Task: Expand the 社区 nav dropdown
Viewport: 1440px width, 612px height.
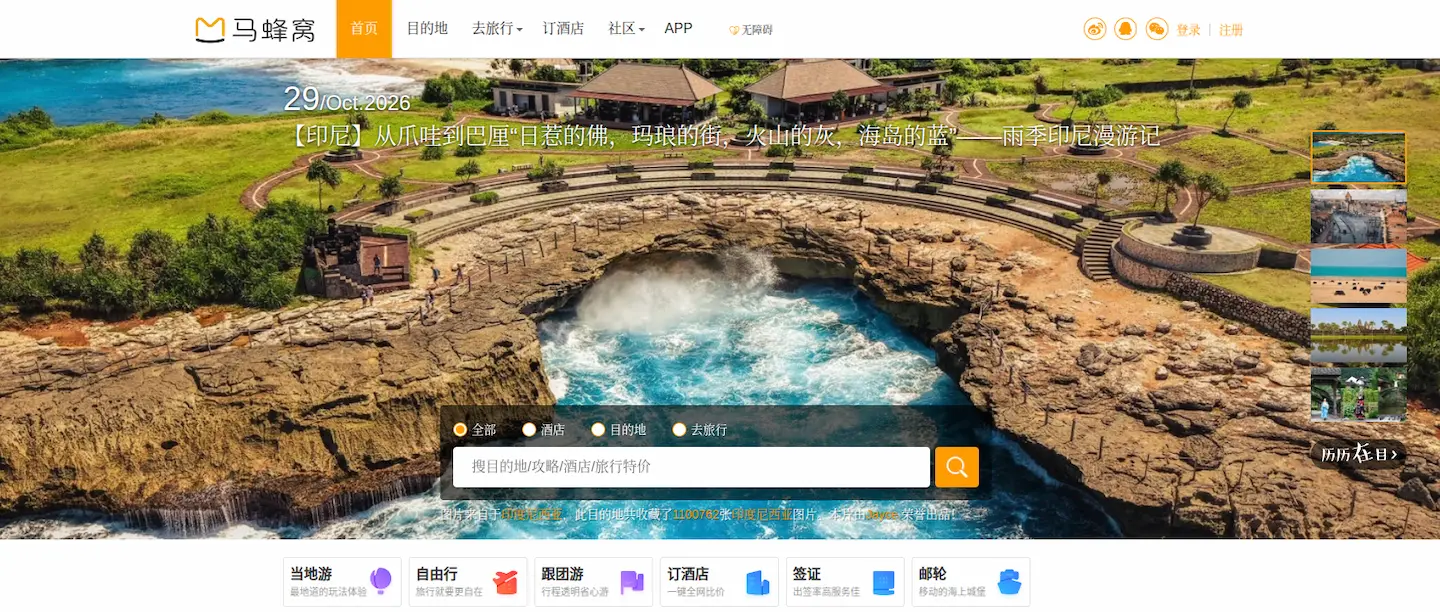Action: click(x=626, y=29)
